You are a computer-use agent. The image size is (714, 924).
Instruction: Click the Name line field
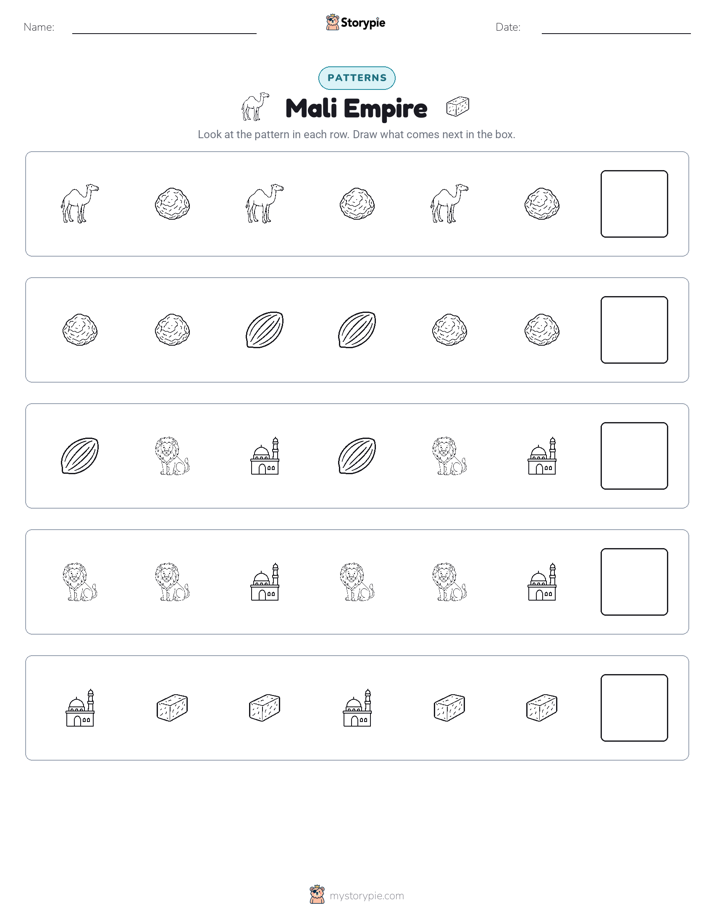(x=164, y=27)
